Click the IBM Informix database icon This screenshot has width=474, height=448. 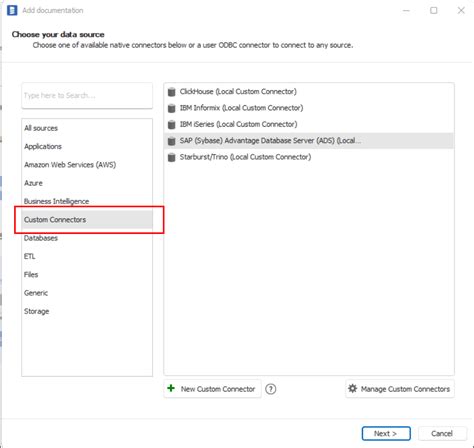tap(171, 108)
